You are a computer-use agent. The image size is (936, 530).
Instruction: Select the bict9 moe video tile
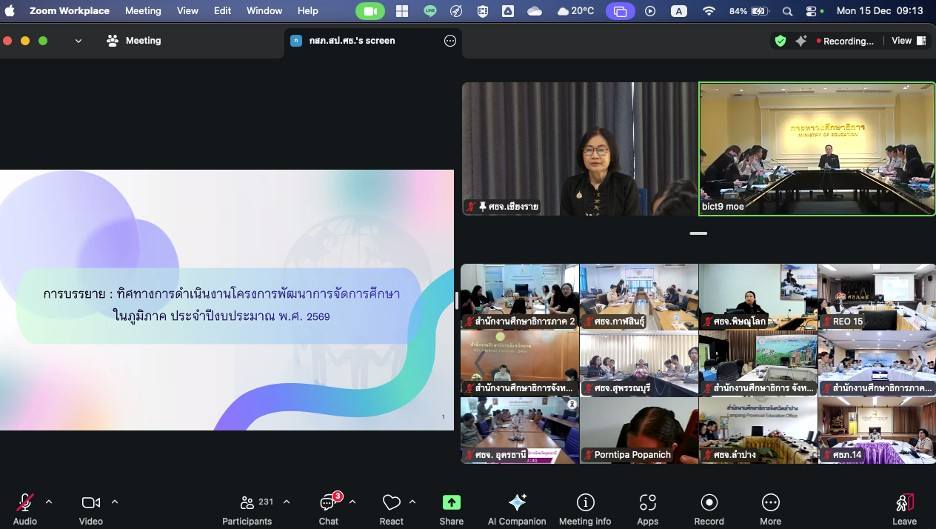[817, 148]
